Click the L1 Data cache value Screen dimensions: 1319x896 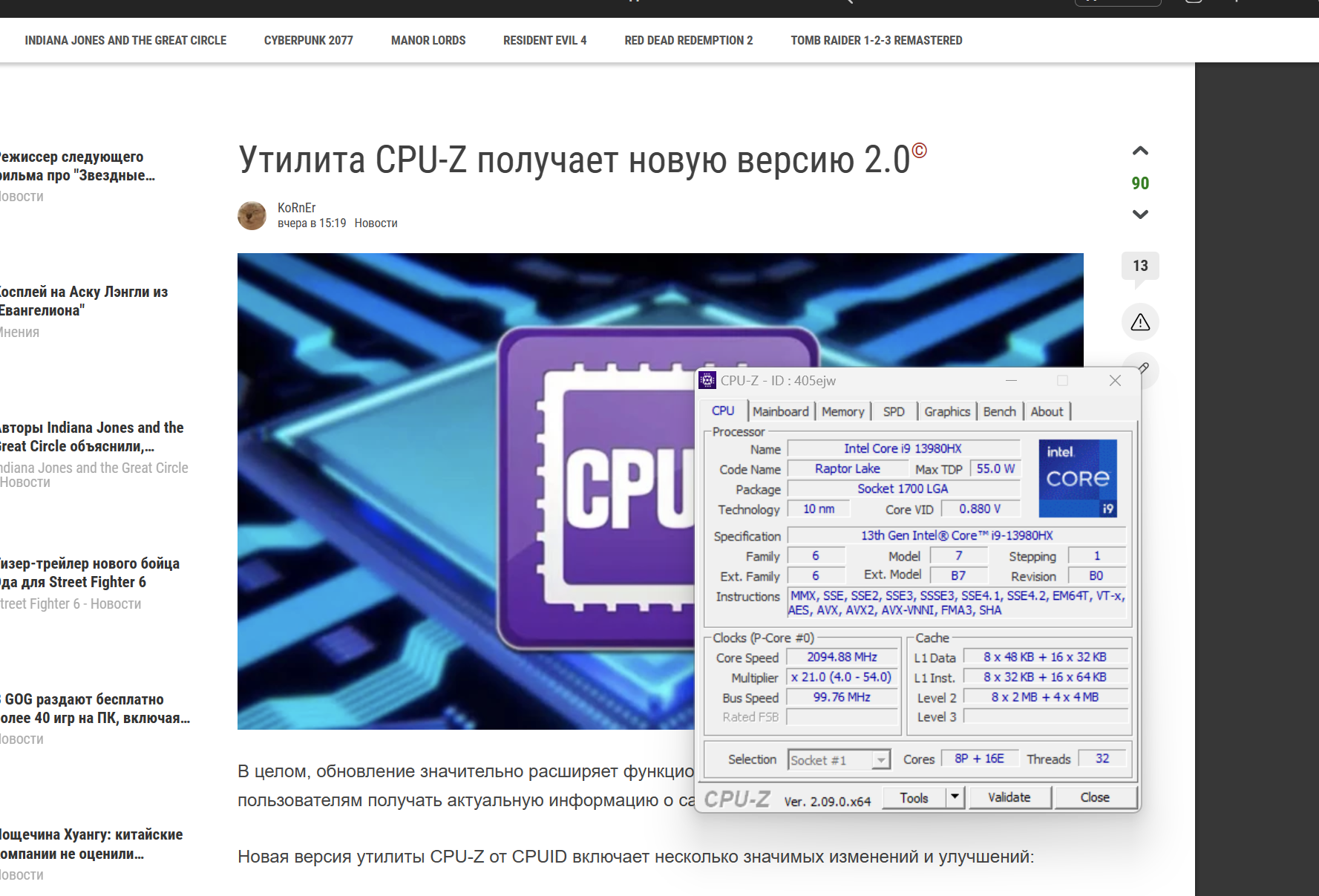(1045, 657)
